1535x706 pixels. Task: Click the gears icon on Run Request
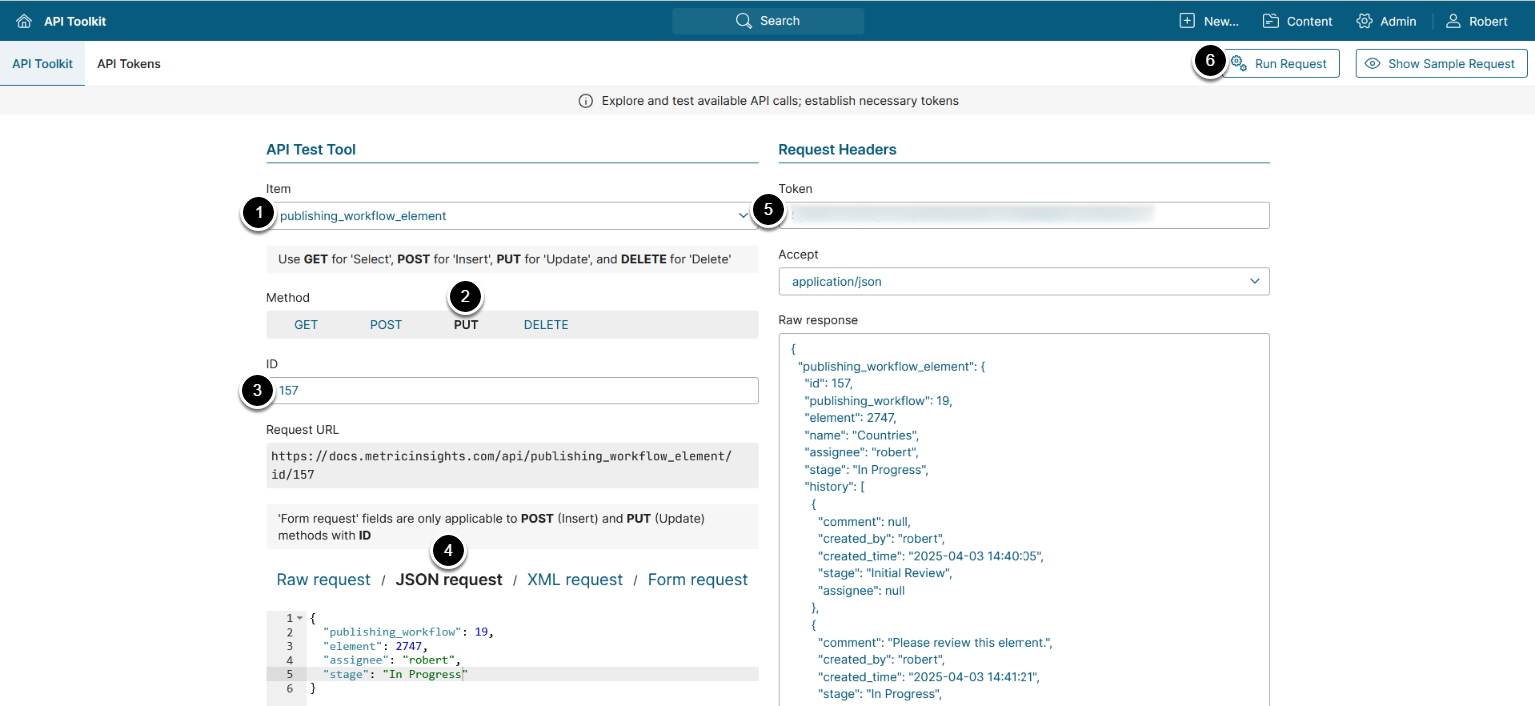point(1238,63)
